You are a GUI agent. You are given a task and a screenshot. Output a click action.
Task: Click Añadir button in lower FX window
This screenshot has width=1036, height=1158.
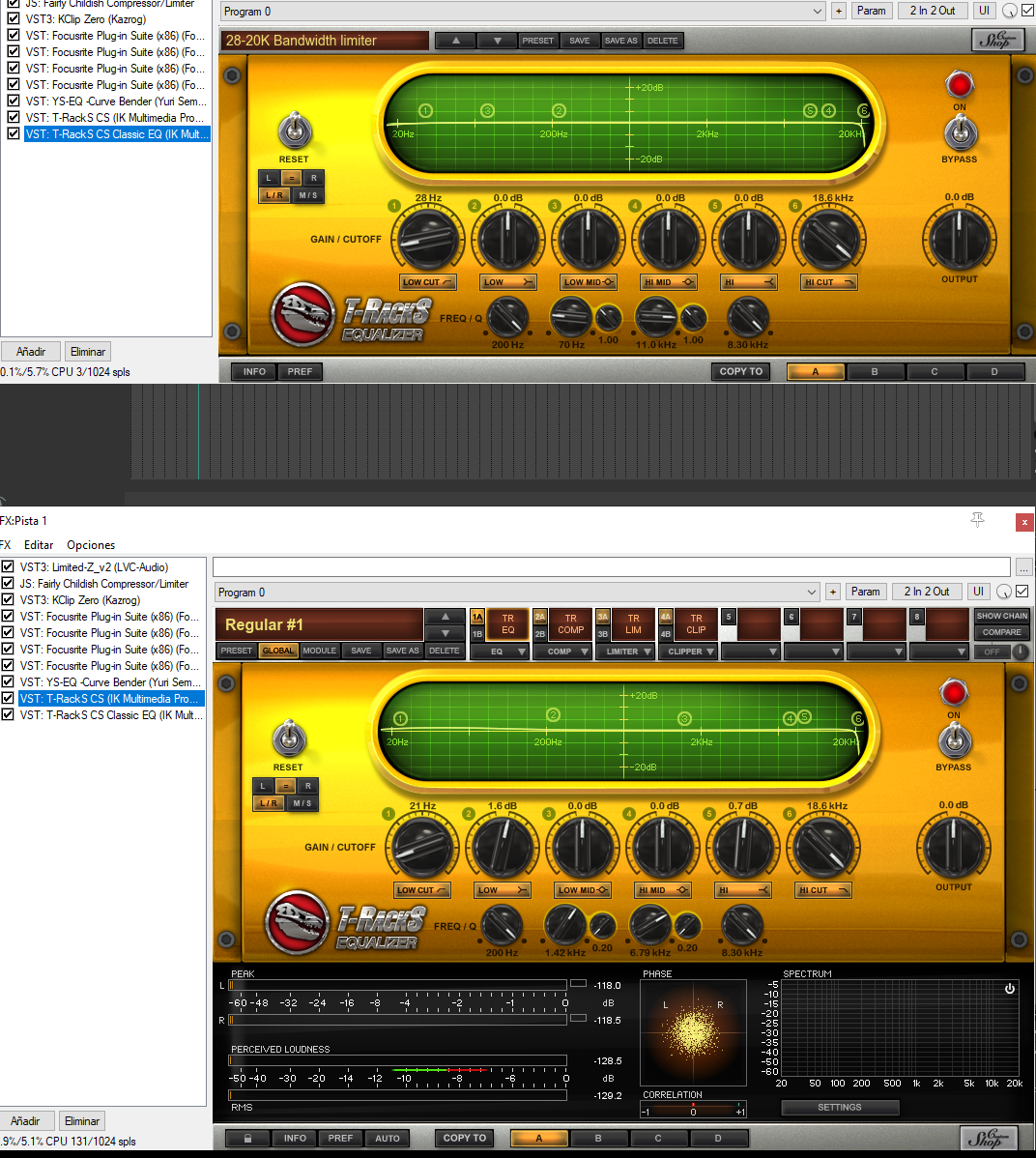click(25, 1120)
